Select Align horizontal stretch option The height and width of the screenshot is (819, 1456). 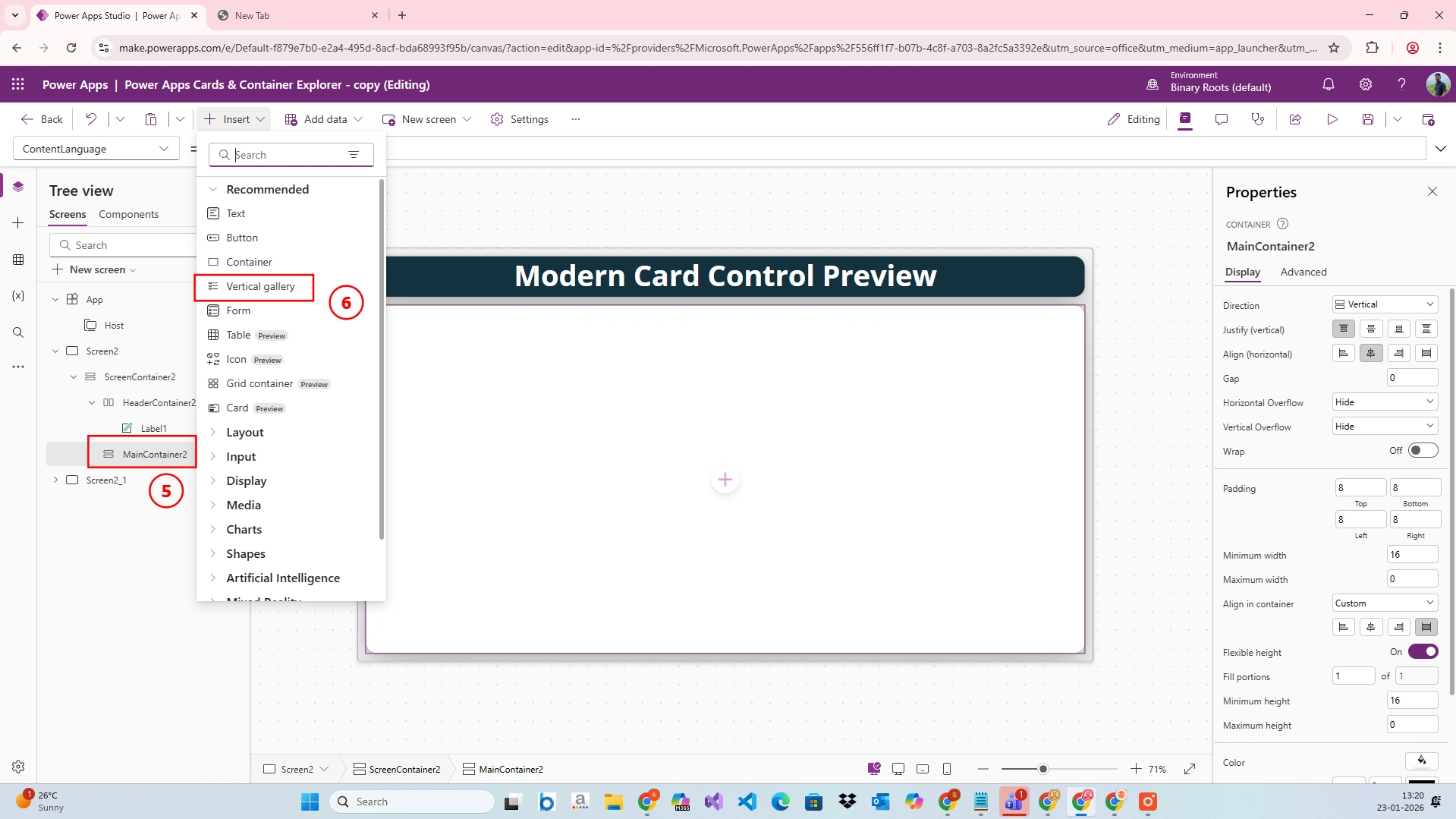(1426, 353)
